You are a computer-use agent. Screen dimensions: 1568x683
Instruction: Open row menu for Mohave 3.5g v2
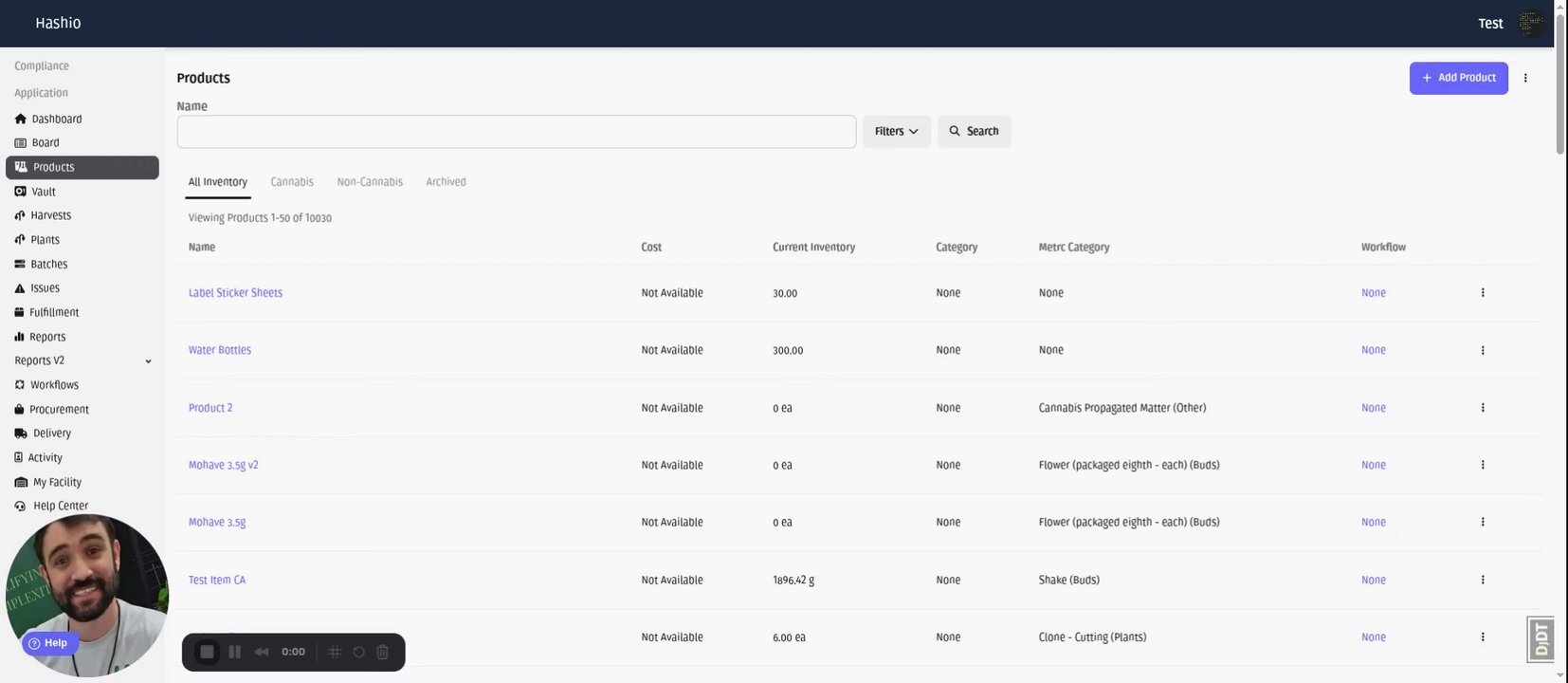pyautogui.click(x=1483, y=465)
